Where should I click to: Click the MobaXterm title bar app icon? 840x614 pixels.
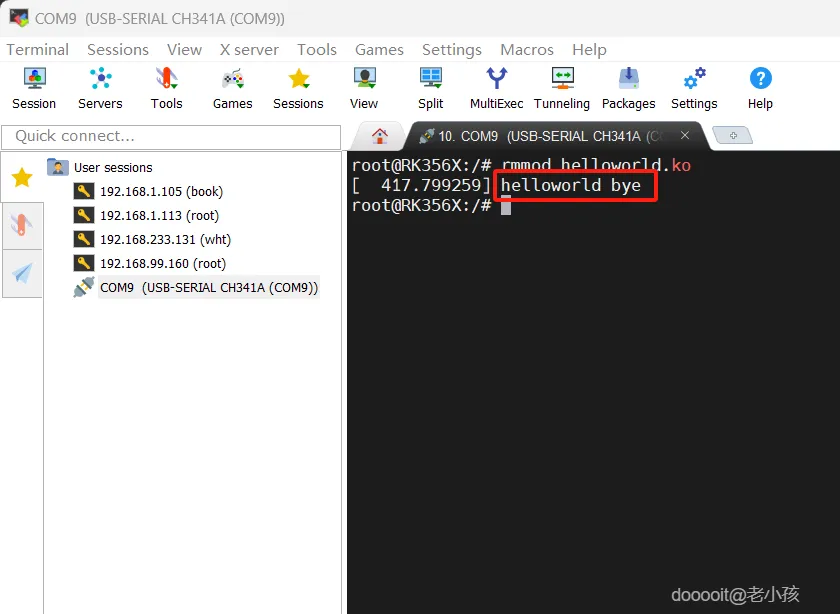click(x=19, y=18)
